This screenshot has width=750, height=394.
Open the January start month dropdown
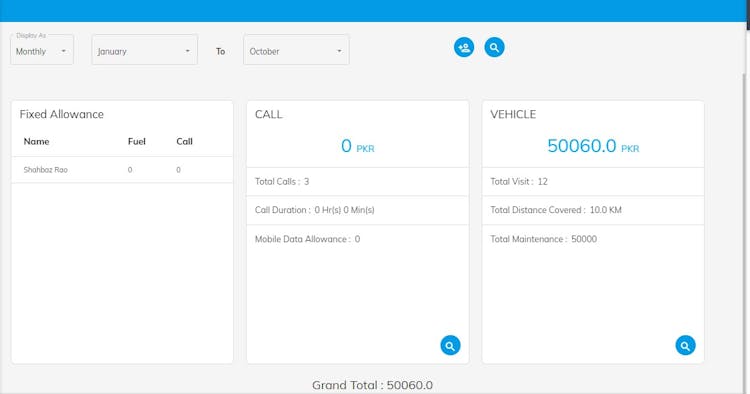coord(144,50)
